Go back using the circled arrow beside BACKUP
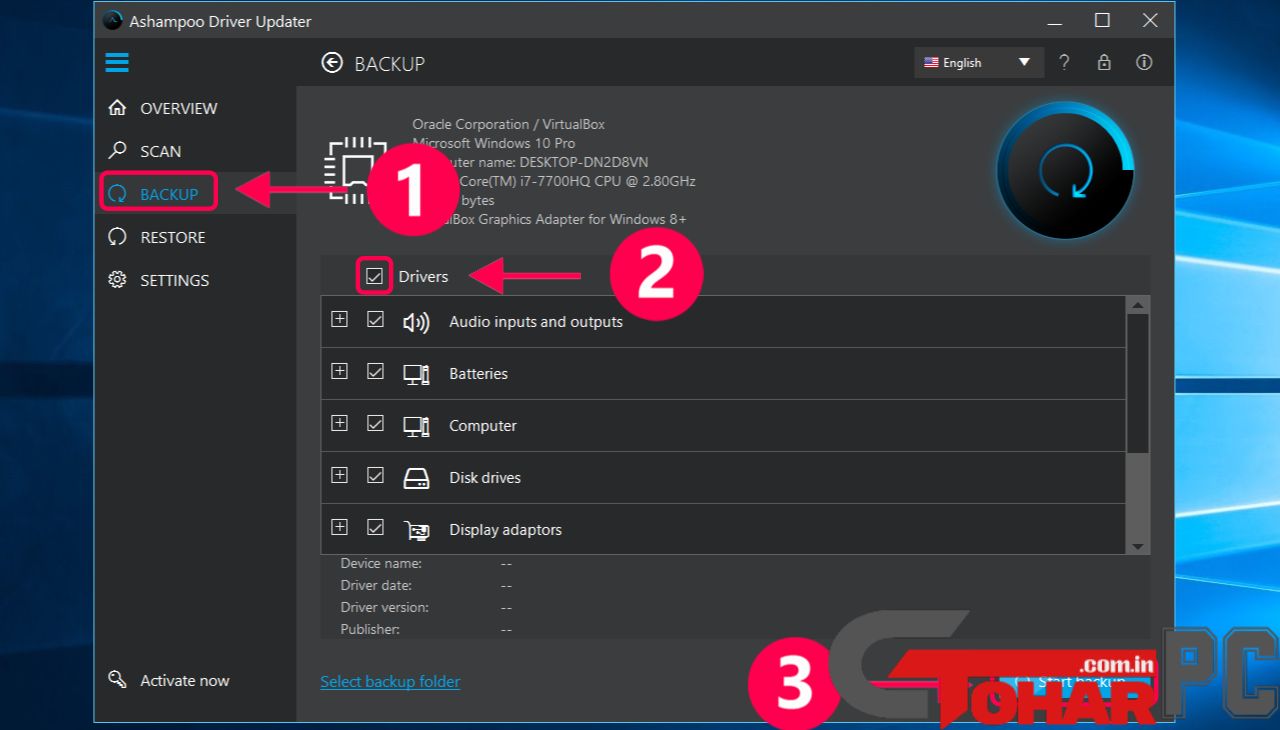 (x=332, y=63)
